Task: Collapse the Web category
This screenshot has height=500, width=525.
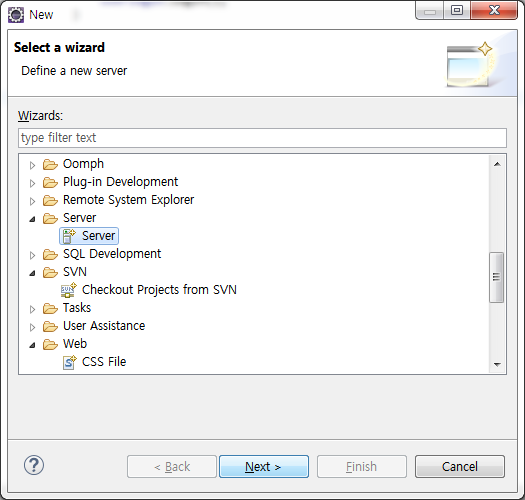Action: 32,345
